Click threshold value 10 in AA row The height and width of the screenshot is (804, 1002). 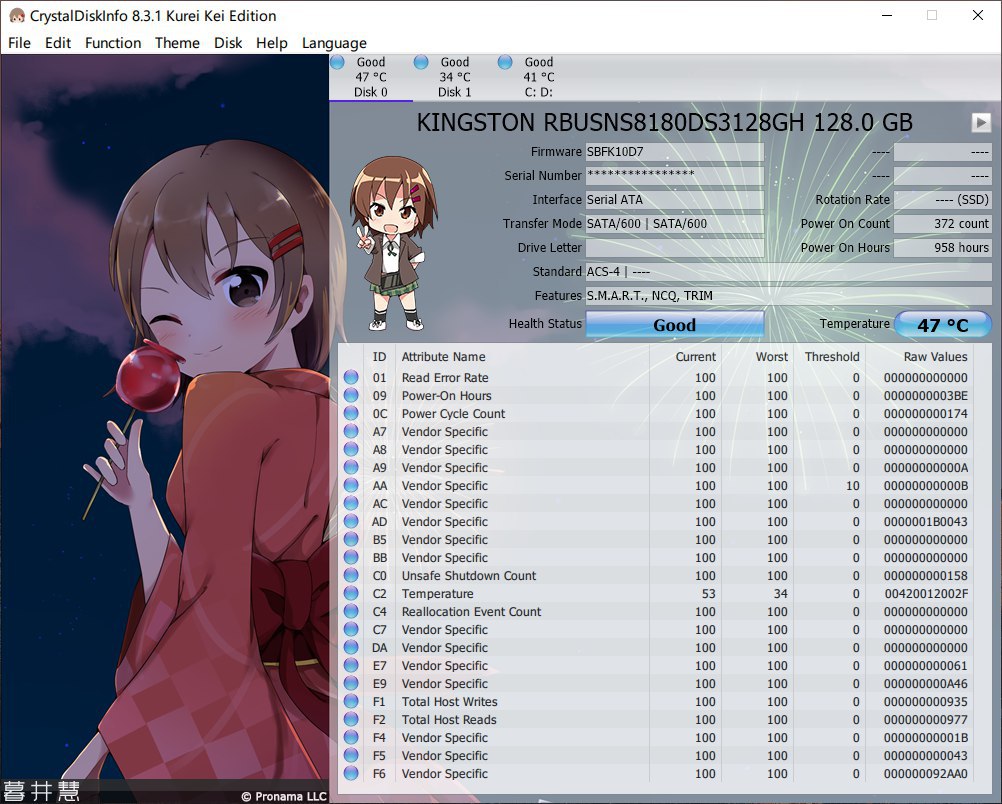pyautogui.click(x=852, y=486)
